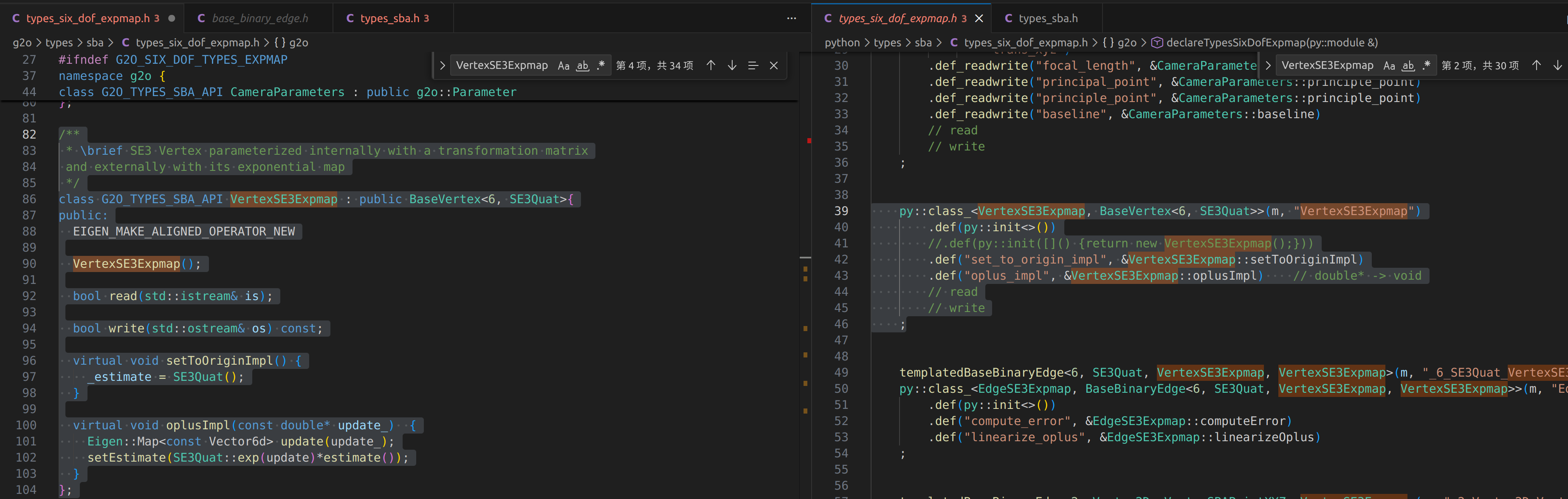Toggle Match Whole Word in left find widget
Screen dimensions: 1568x499
pos(583,66)
